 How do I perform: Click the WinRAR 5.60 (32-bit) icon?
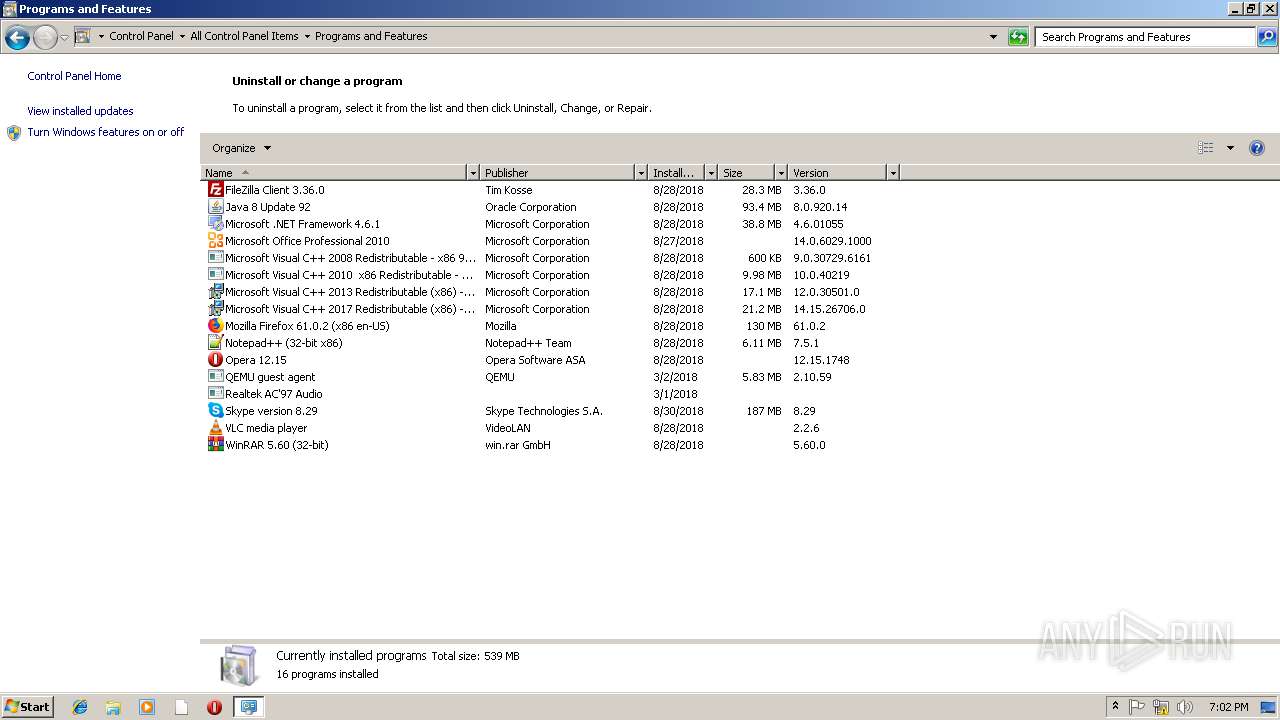215,444
